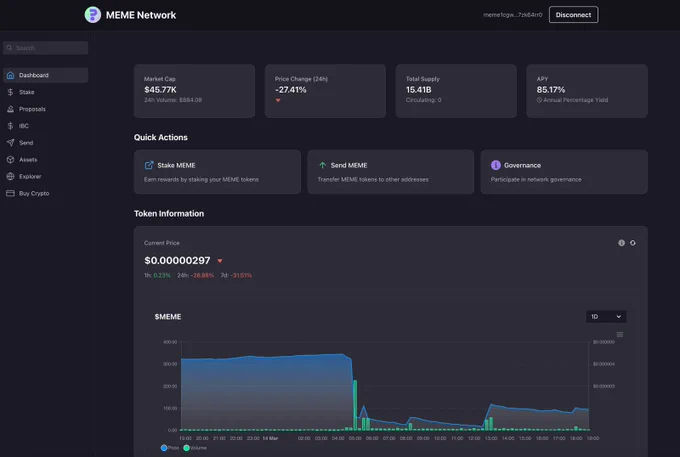680x457 pixels.
Task: Open the Stake MEME quick action
Action: point(217,172)
